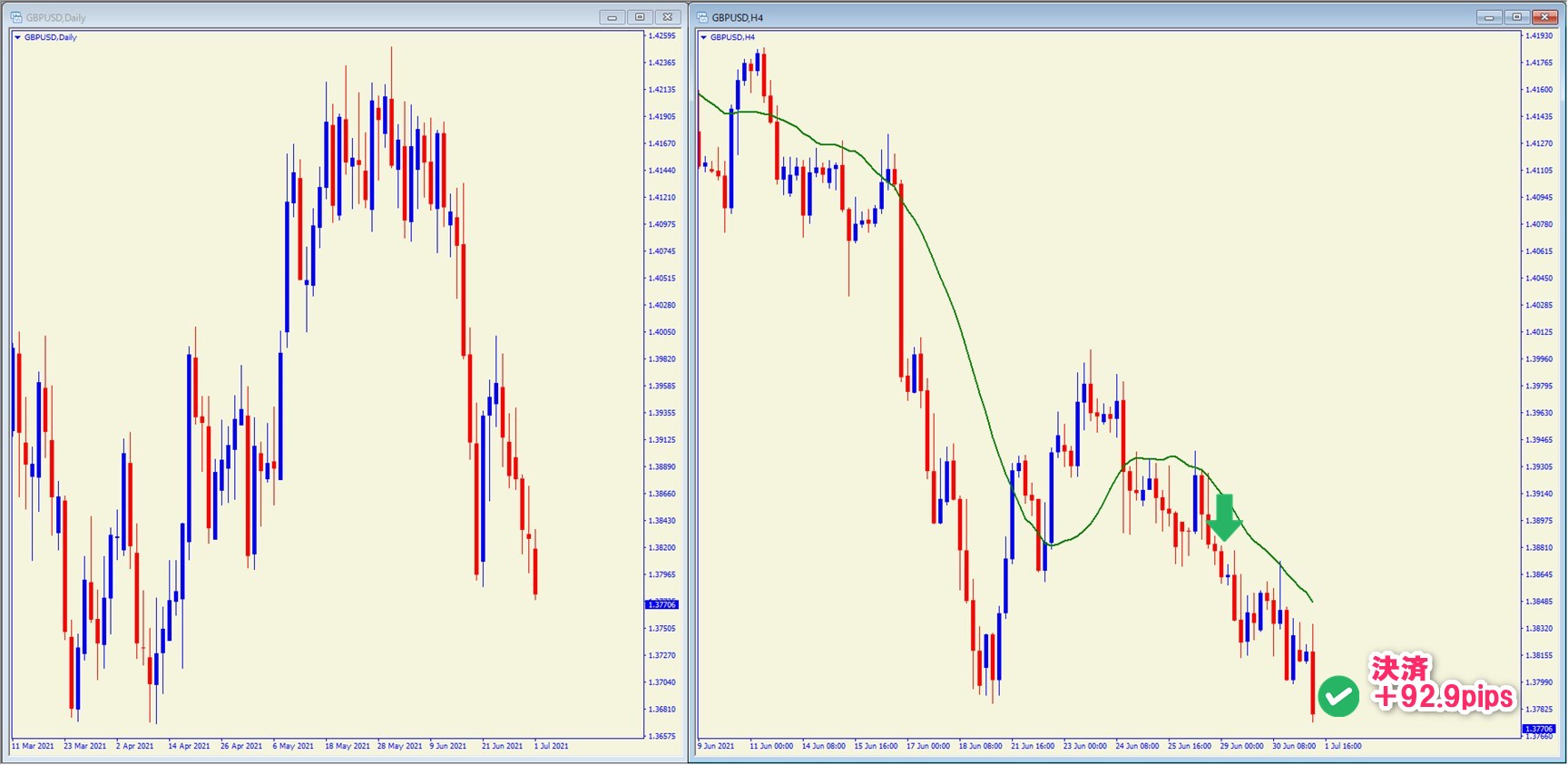Image resolution: width=1568 pixels, height=765 pixels.
Task: Click the 1 Jul 2021 date on Daily timeline
Action: pyautogui.click(x=552, y=746)
